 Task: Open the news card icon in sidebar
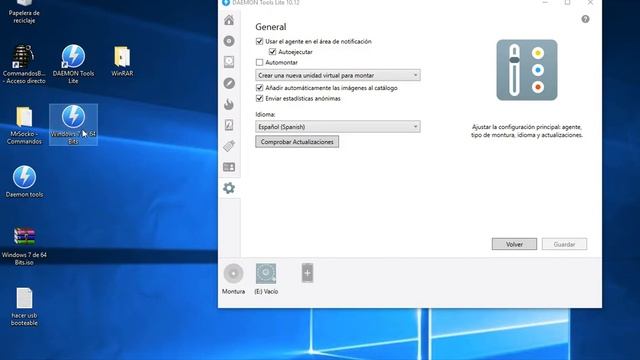point(229,167)
